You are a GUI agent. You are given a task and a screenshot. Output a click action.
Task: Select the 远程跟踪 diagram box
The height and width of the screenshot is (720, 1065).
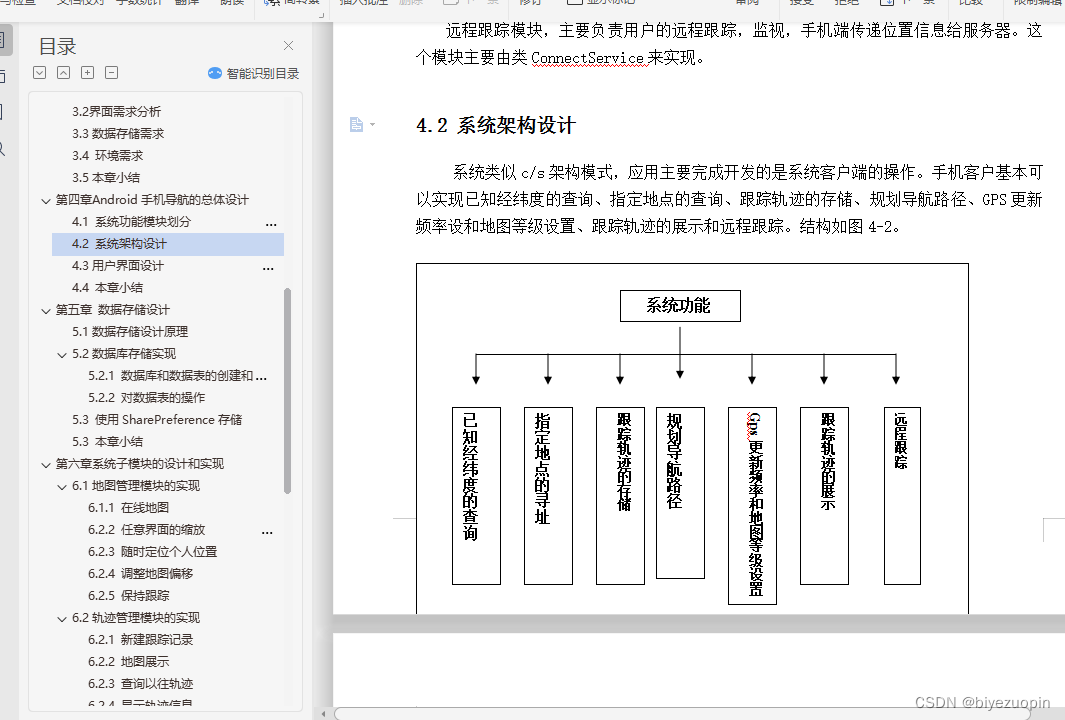click(x=902, y=496)
